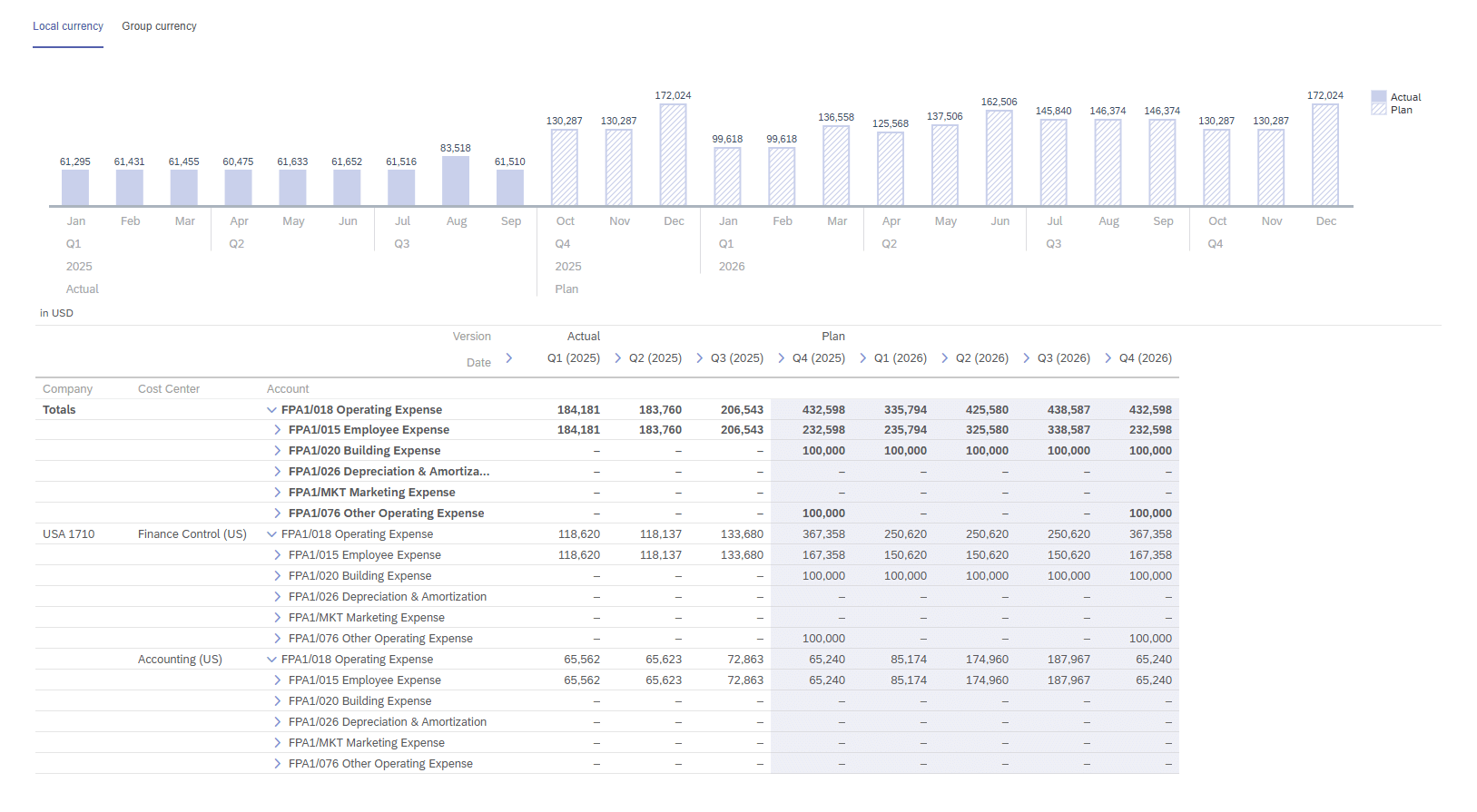This screenshot has height=812, width=1477.
Task: Expand Q2 (2026) column chevron
Action: point(945,358)
